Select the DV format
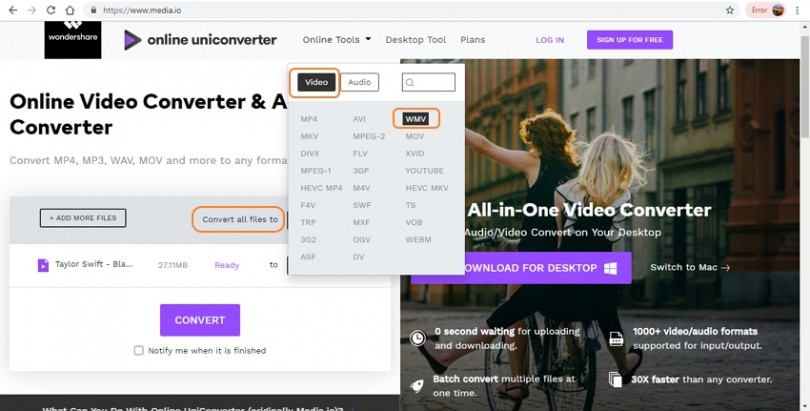Screen dimensions: 810x411 pos(359,257)
